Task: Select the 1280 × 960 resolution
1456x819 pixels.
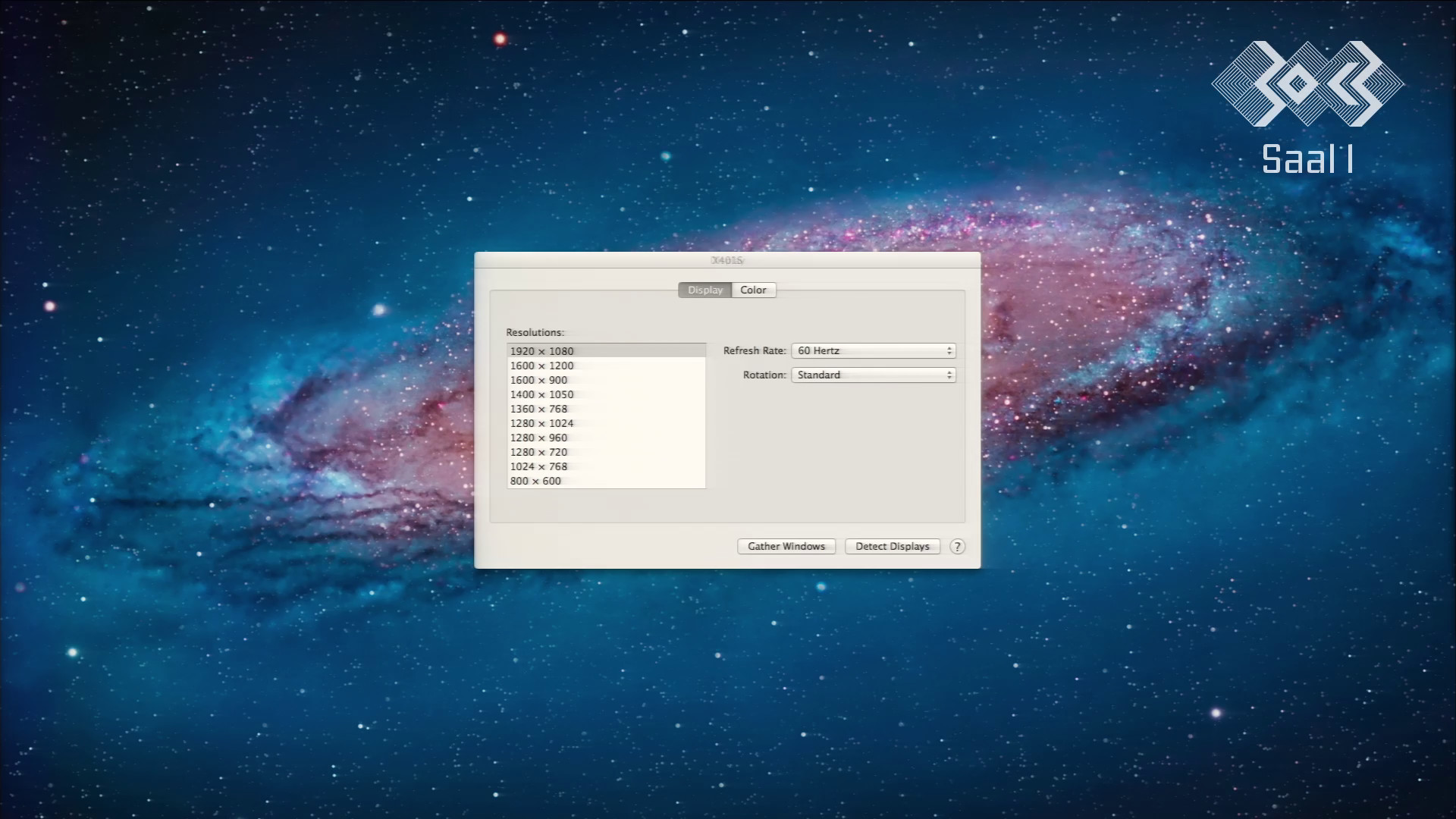Action: (x=606, y=438)
